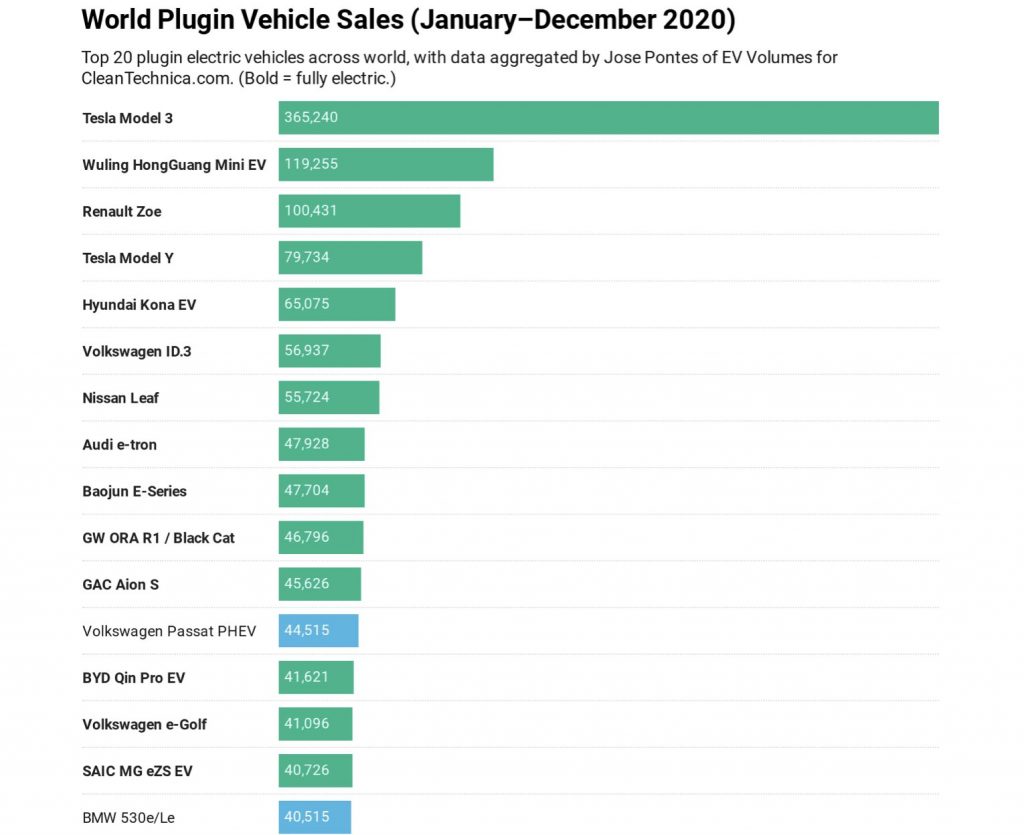Click the 'Wuling HongGuang Mini EV' label
1024x835 pixels.
(174, 165)
